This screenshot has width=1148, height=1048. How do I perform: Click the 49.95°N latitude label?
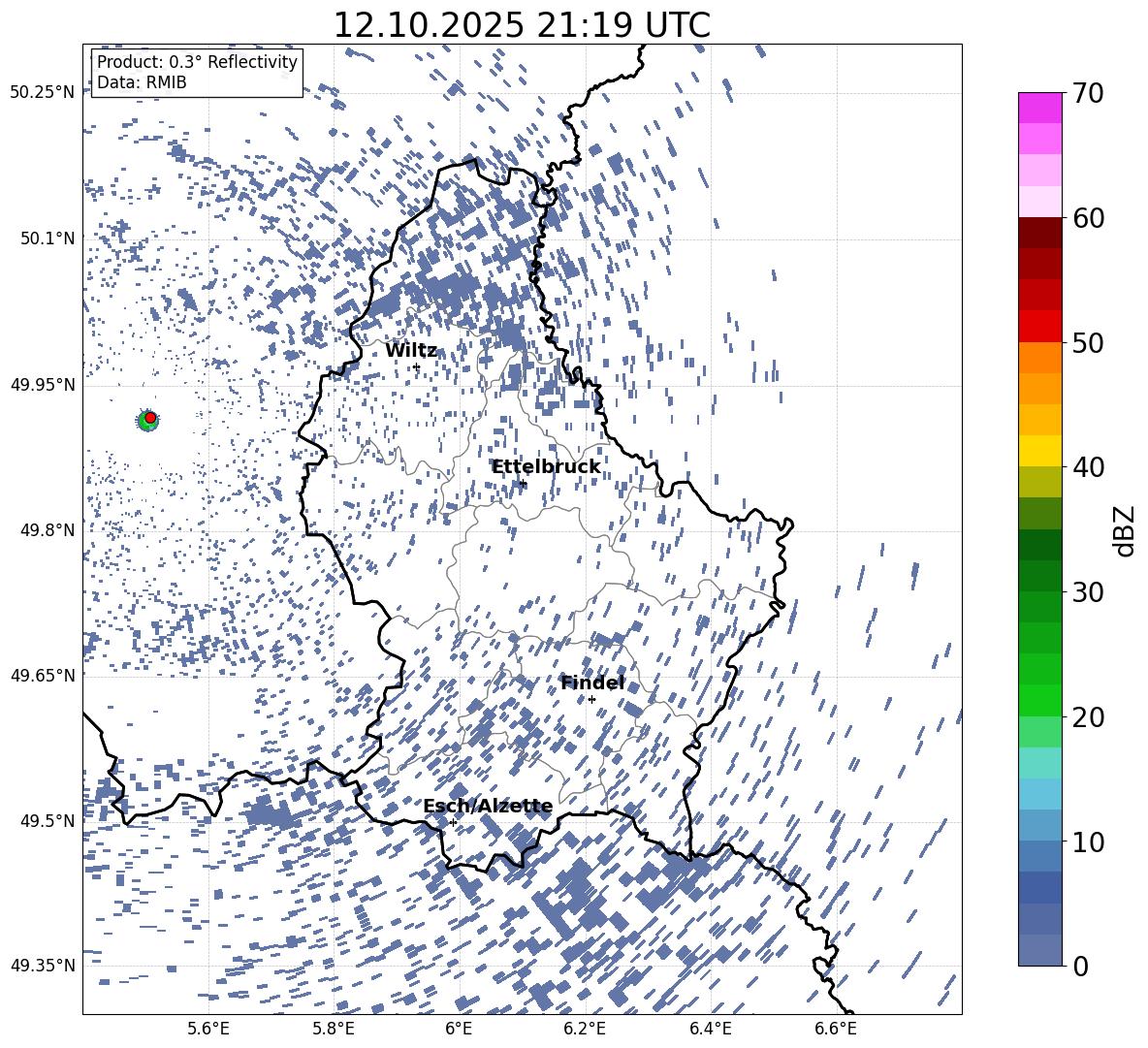43,384
